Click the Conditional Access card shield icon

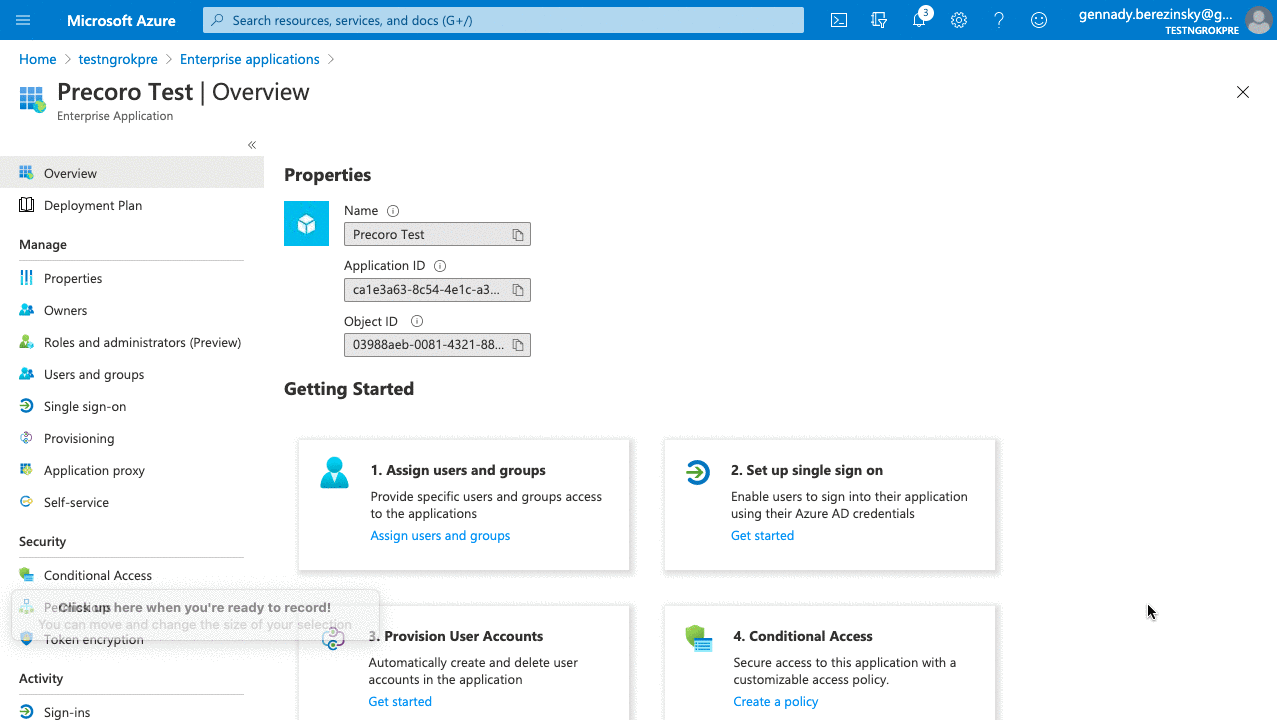click(698, 638)
